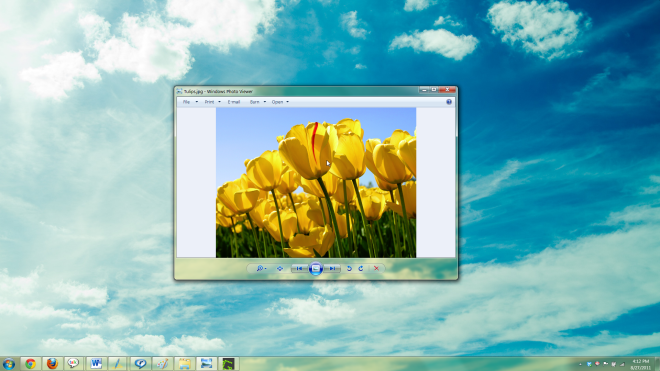Click the Show desktop button at the taskbar's end
660x371 pixels.
coord(657,364)
